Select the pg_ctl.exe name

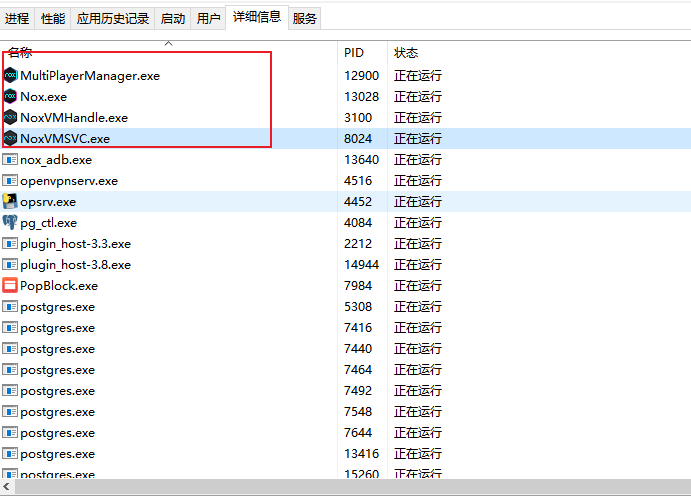pyautogui.click(x=48, y=223)
